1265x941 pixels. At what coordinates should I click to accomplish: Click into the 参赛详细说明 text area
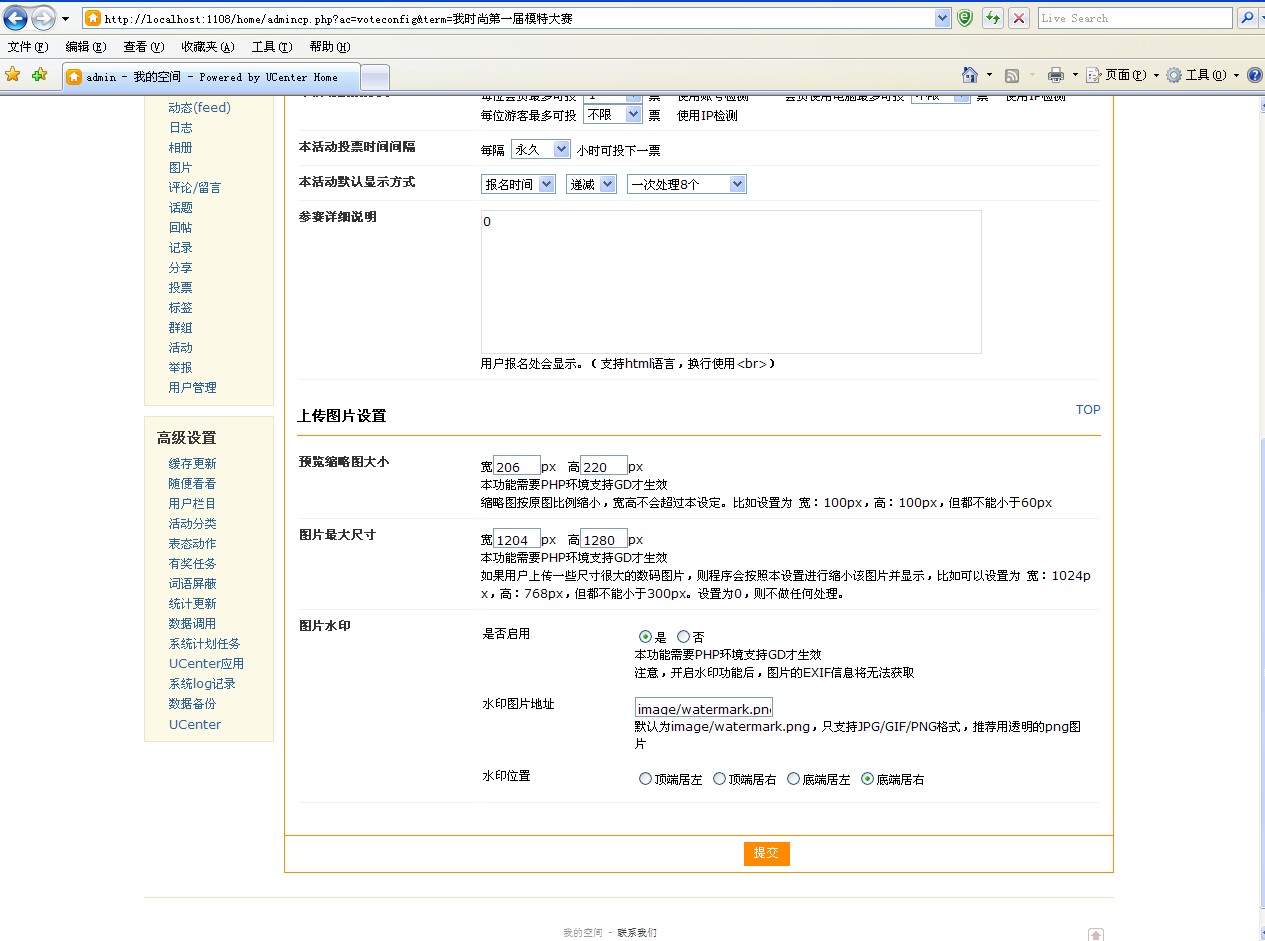[731, 282]
